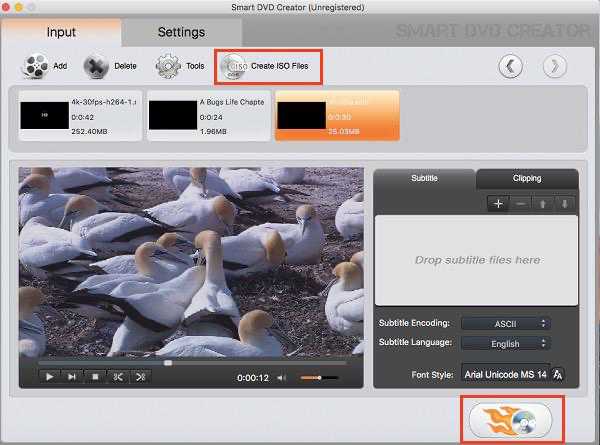Click the Create ISO Files disc icon
The width and height of the screenshot is (600, 445).
pos(233,67)
